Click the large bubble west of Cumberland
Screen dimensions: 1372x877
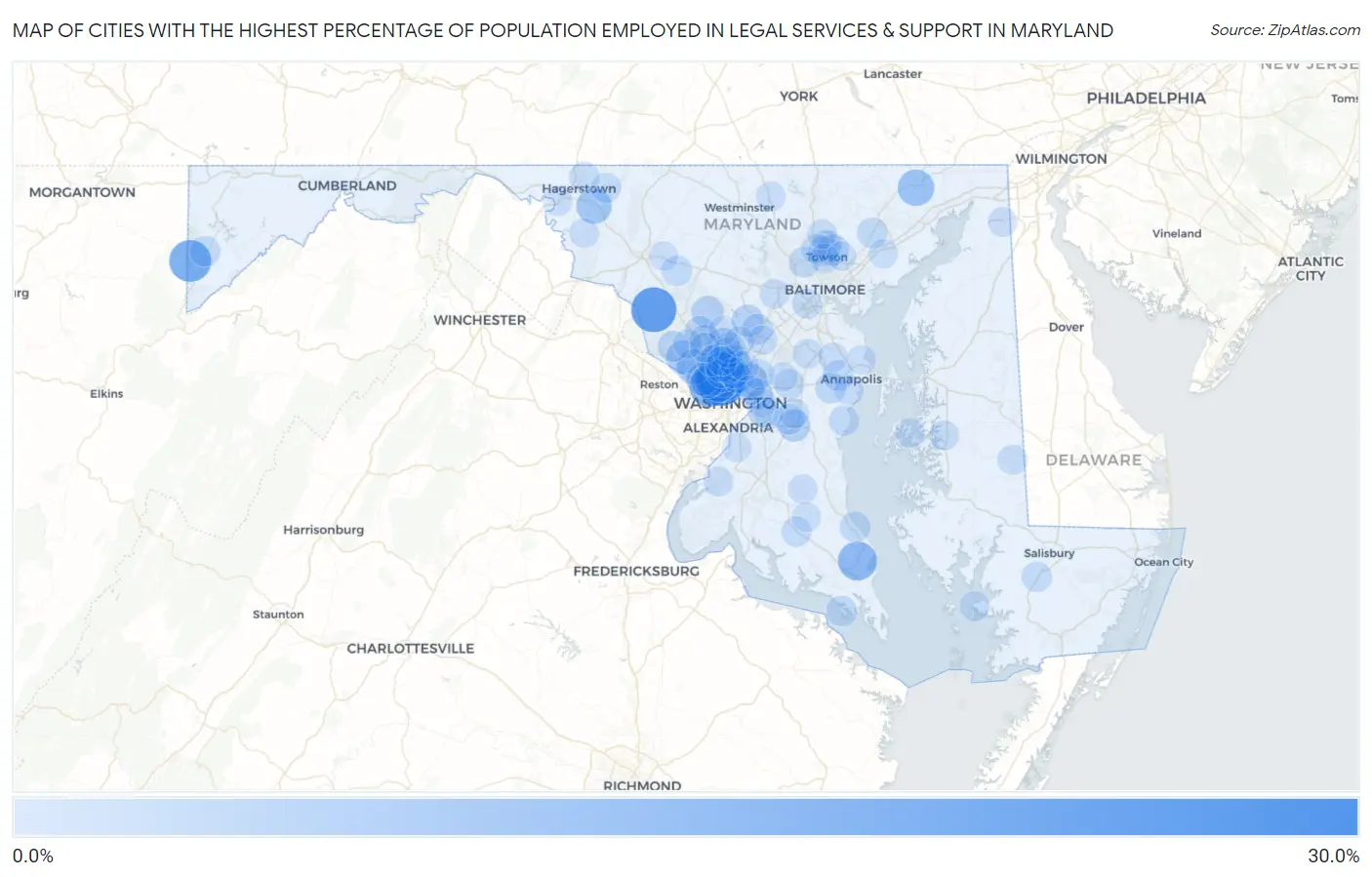coord(190,260)
